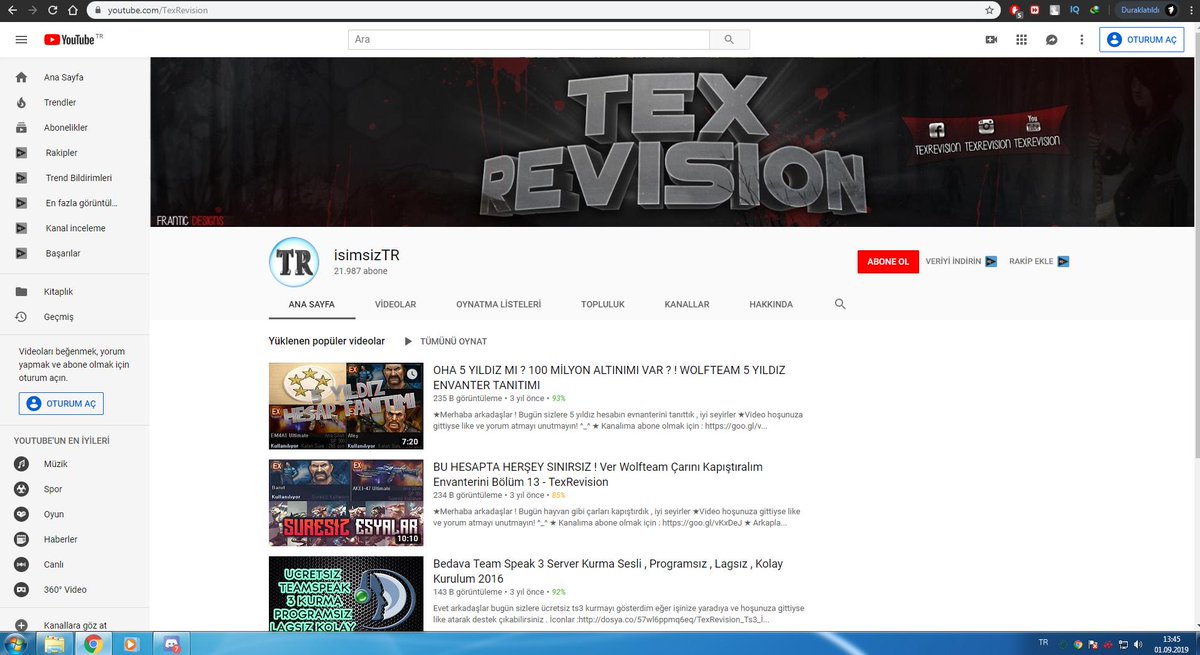Open Abonelikler in the sidebar

pos(66,127)
